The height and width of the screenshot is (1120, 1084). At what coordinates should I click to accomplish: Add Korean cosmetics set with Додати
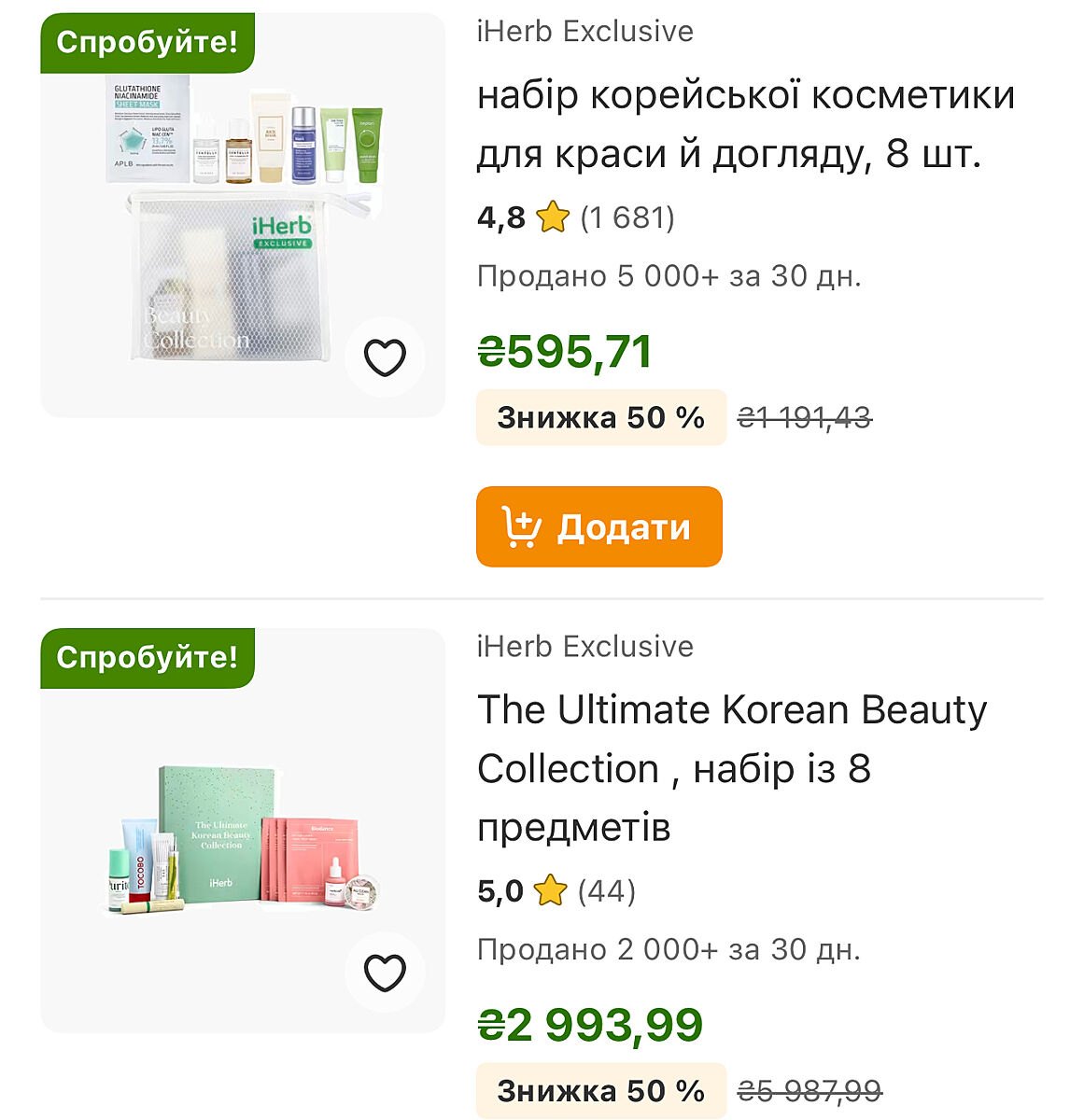pyautogui.click(x=598, y=526)
